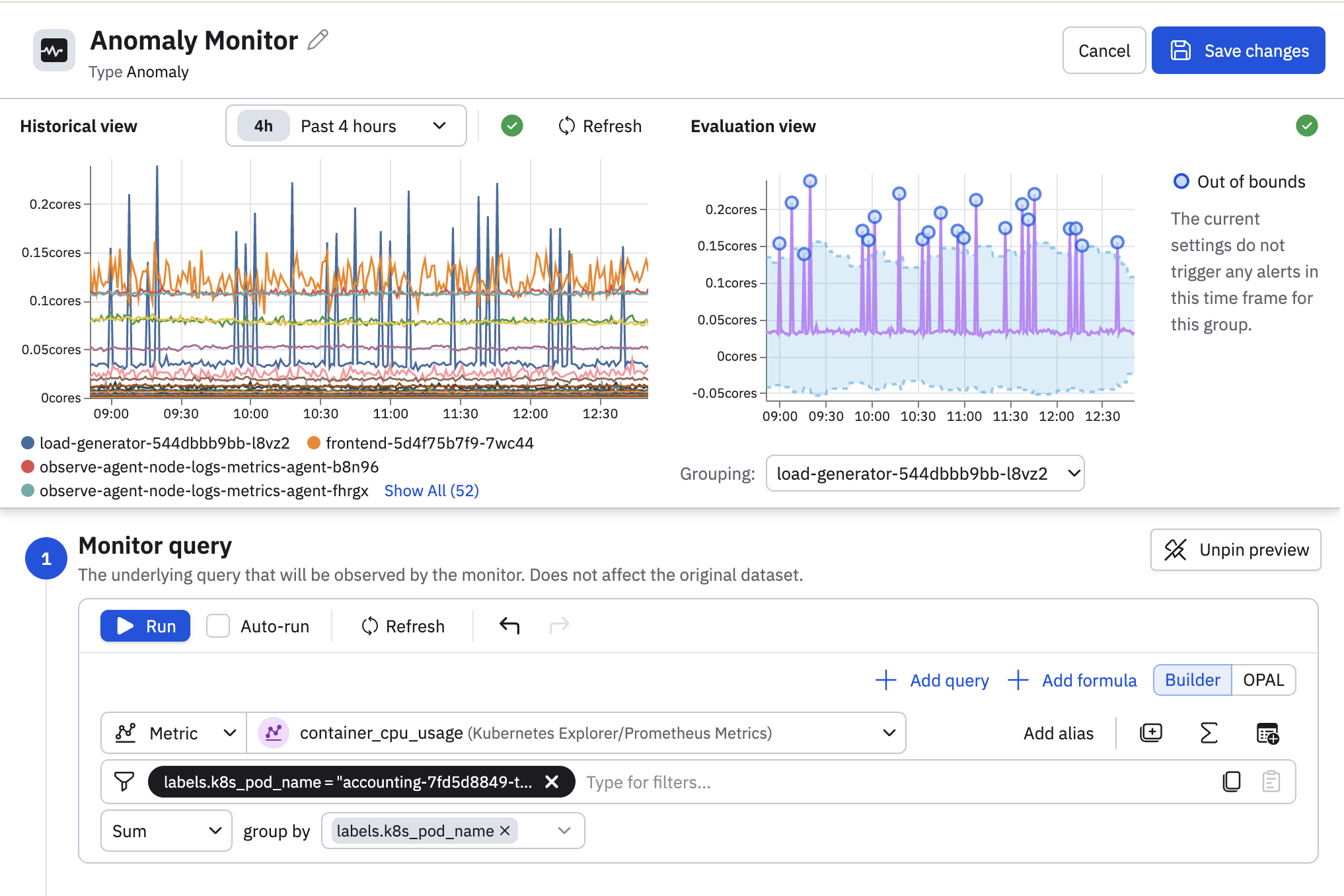Viewport: 1344px width, 896px height.
Task: Copy filters using the copy icon
Action: 1231,782
